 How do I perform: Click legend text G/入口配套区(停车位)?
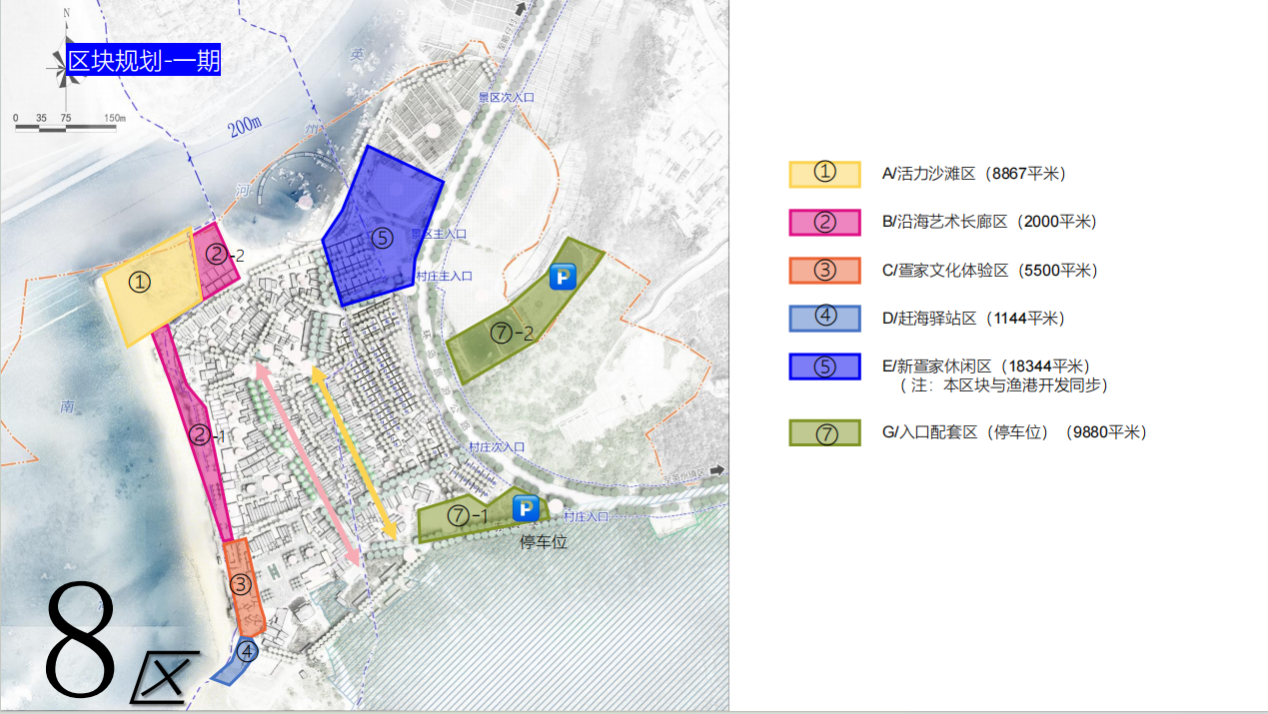click(1013, 433)
